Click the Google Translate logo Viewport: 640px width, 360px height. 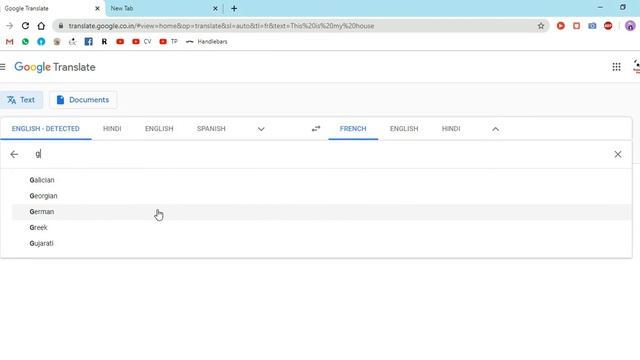55,67
